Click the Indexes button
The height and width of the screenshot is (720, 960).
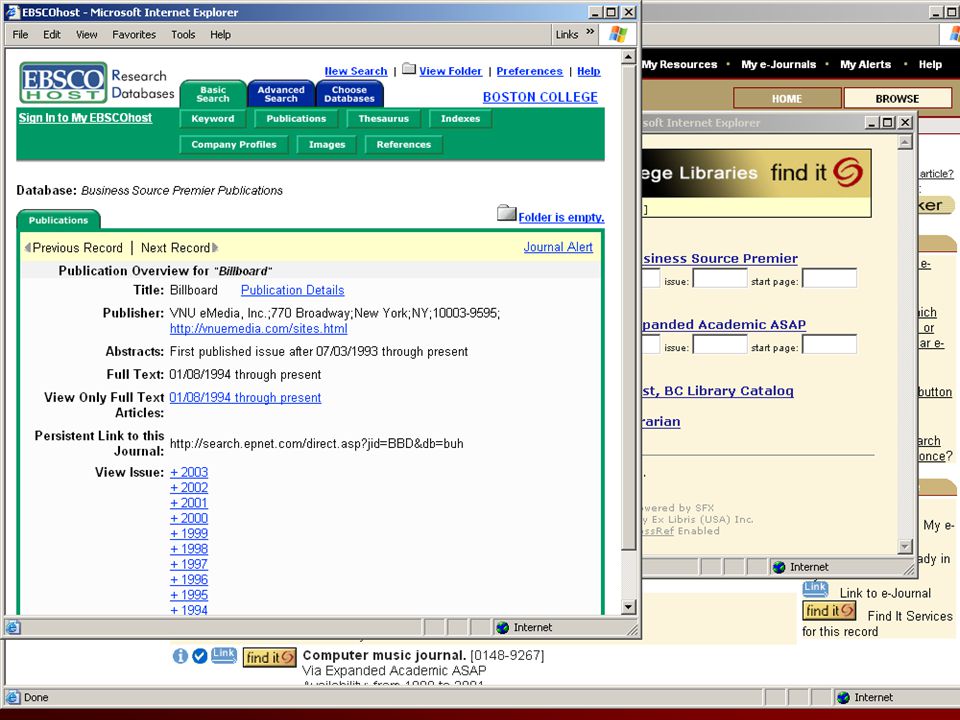click(x=460, y=119)
